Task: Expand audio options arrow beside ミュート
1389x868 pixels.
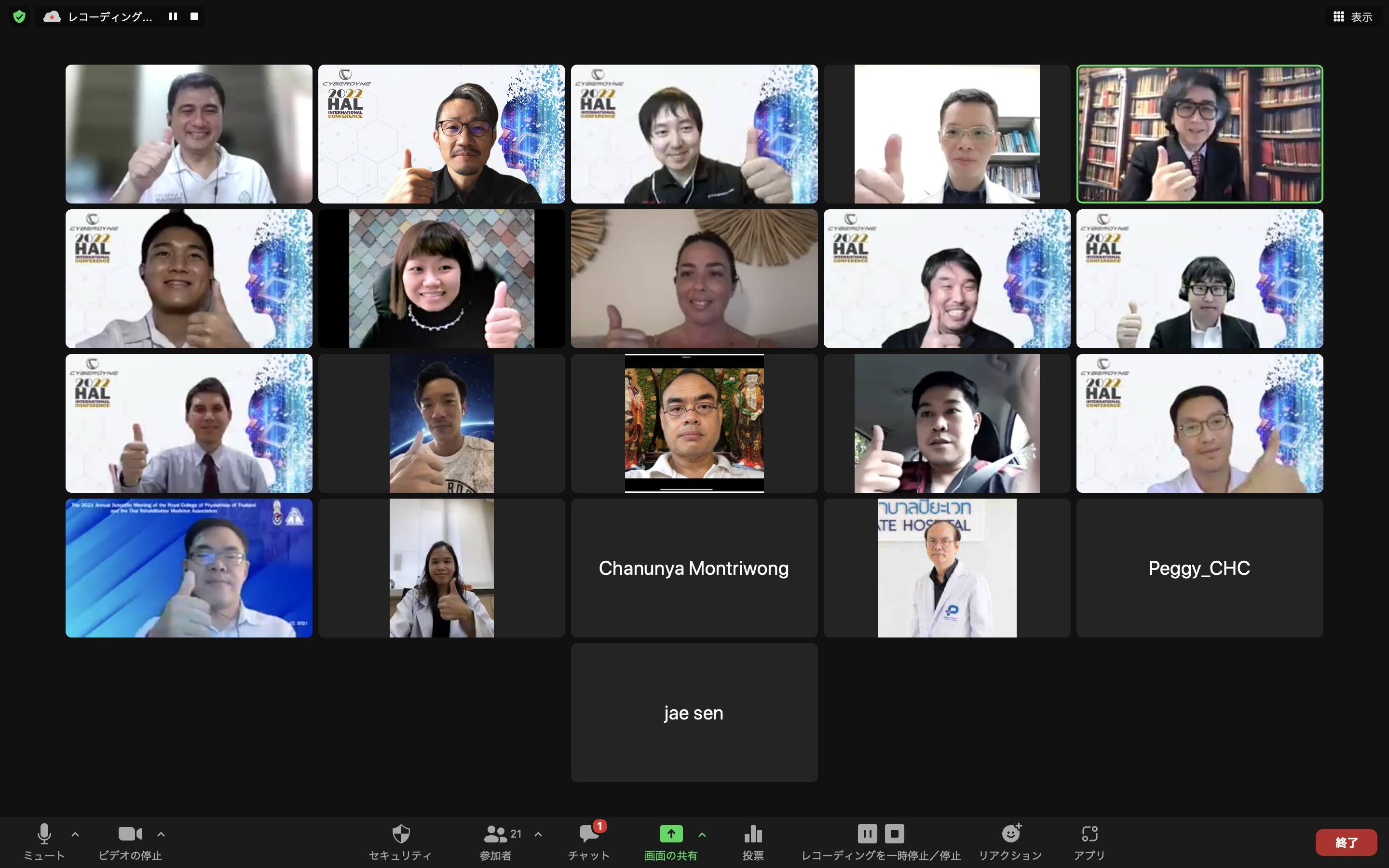Action: tap(75, 834)
